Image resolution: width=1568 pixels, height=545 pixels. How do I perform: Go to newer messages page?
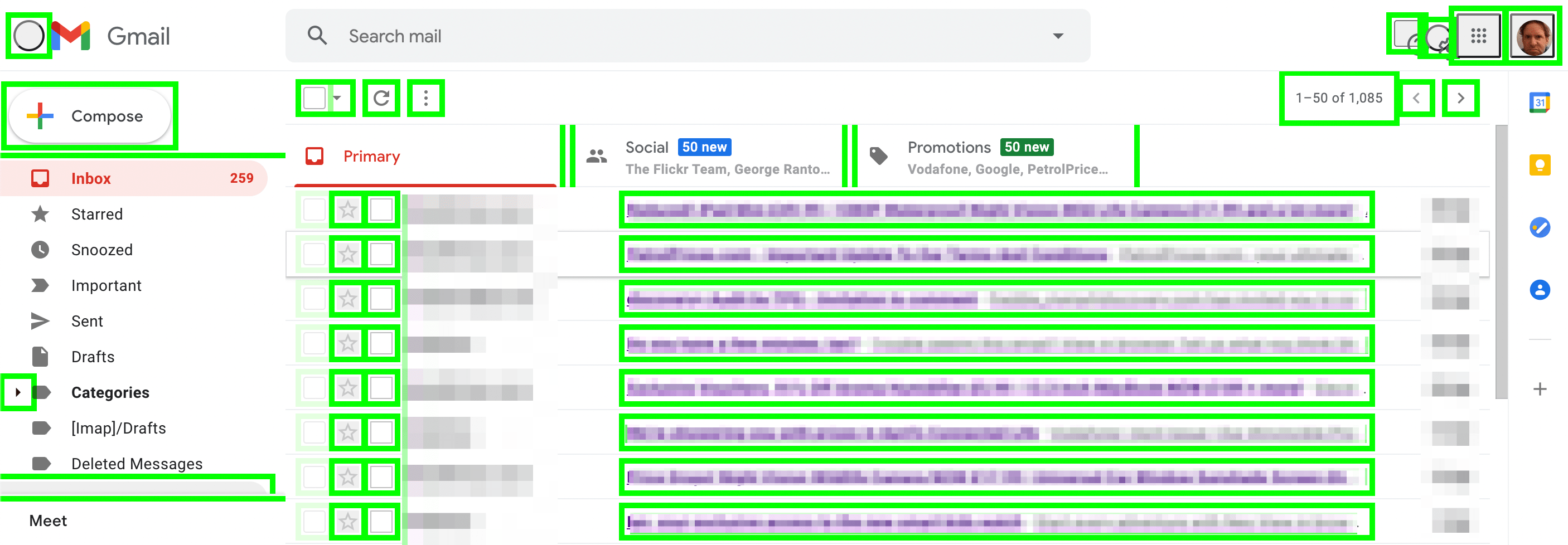pos(1416,98)
